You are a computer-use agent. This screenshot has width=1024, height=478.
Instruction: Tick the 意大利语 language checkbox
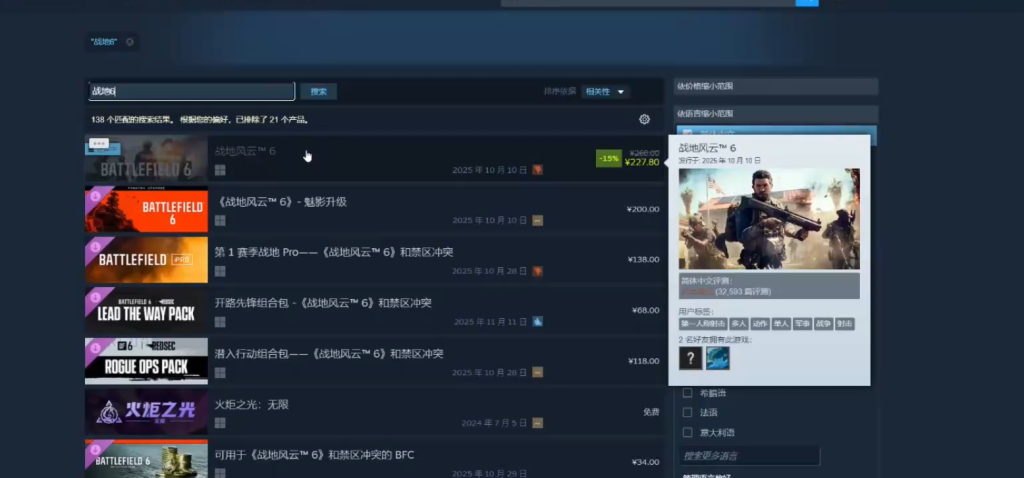click(x=687, y=432)
